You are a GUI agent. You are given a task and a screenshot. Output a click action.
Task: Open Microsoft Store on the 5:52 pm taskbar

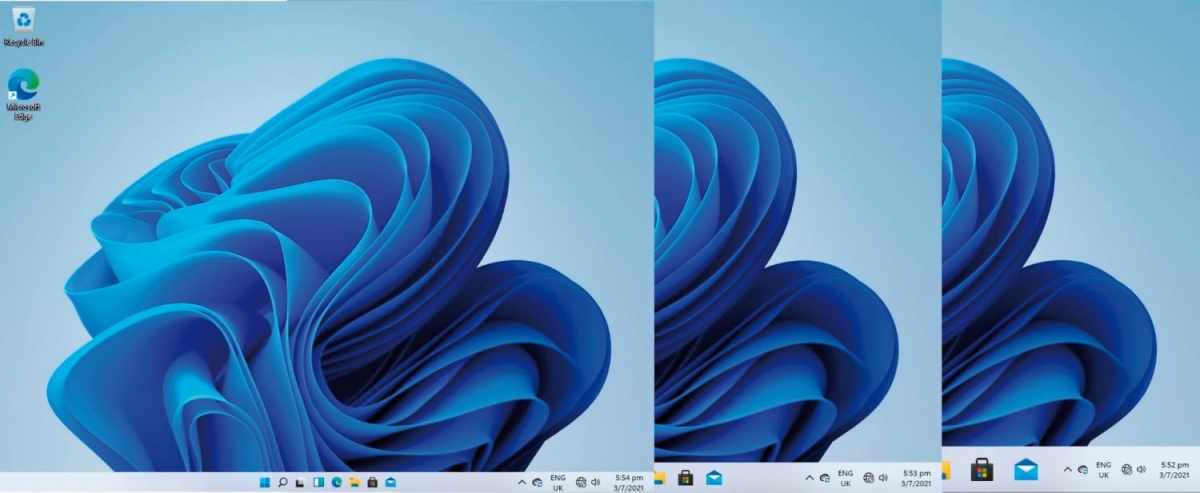(982, 469)
